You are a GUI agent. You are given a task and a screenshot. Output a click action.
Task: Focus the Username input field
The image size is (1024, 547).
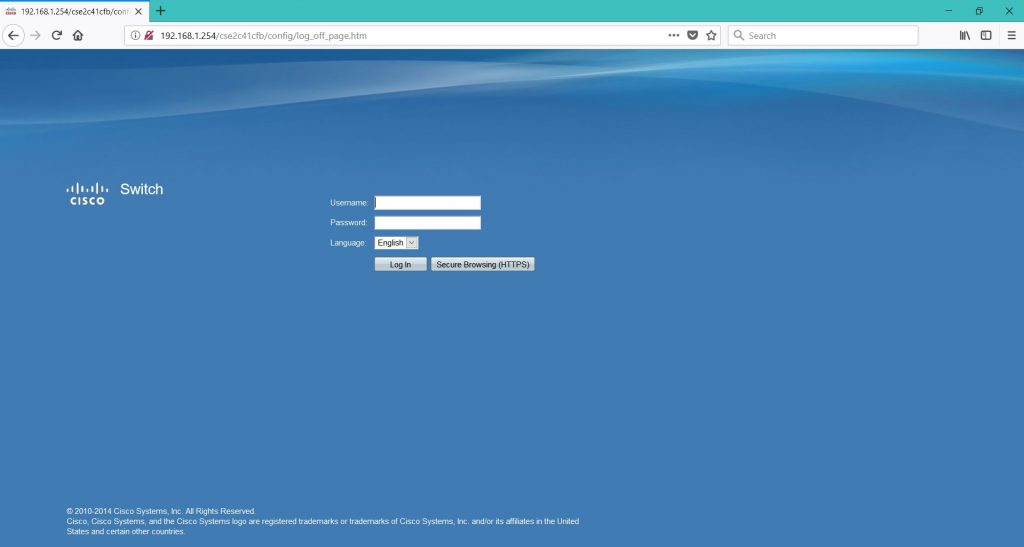428,203
